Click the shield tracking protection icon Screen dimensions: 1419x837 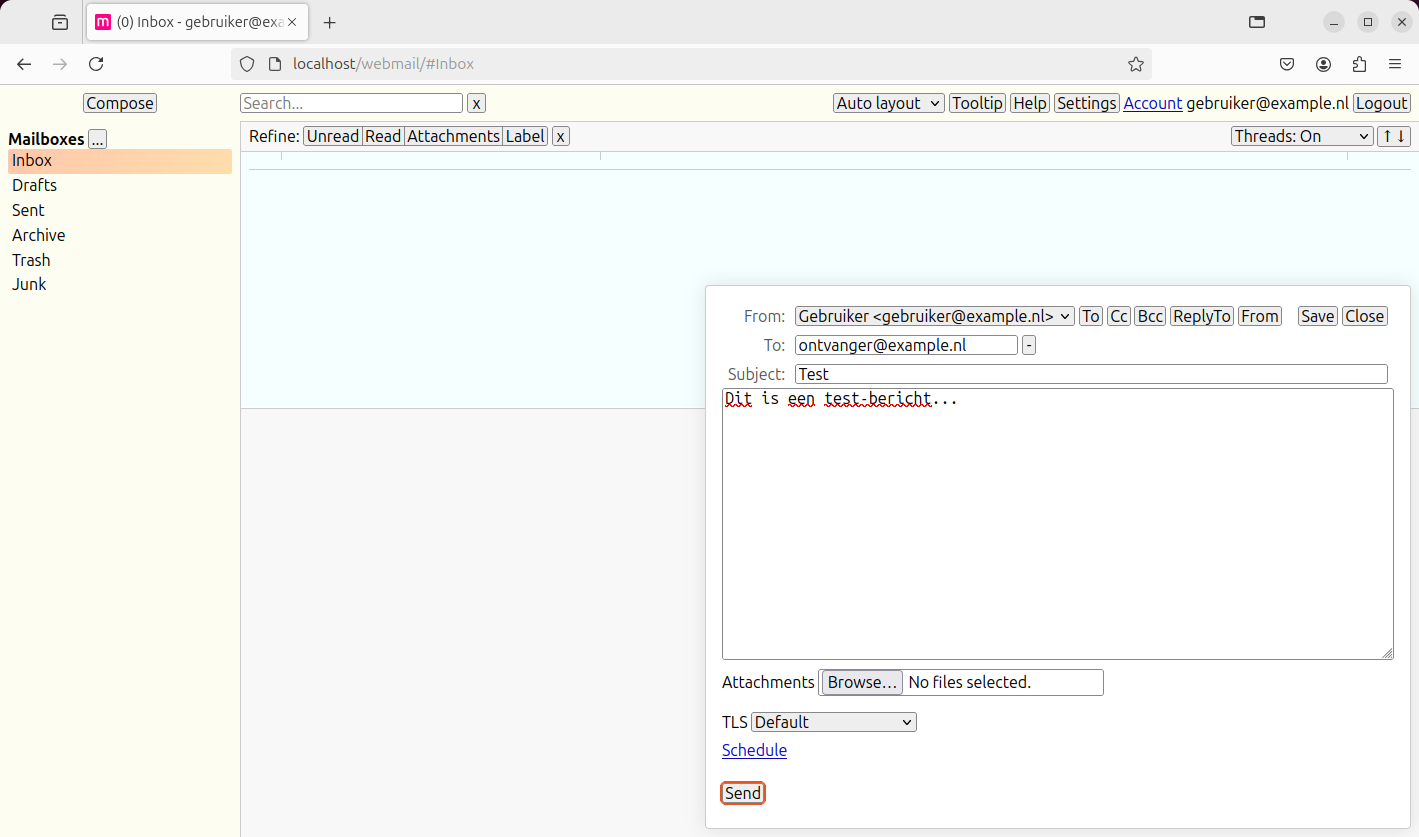[x=247, y=64]
